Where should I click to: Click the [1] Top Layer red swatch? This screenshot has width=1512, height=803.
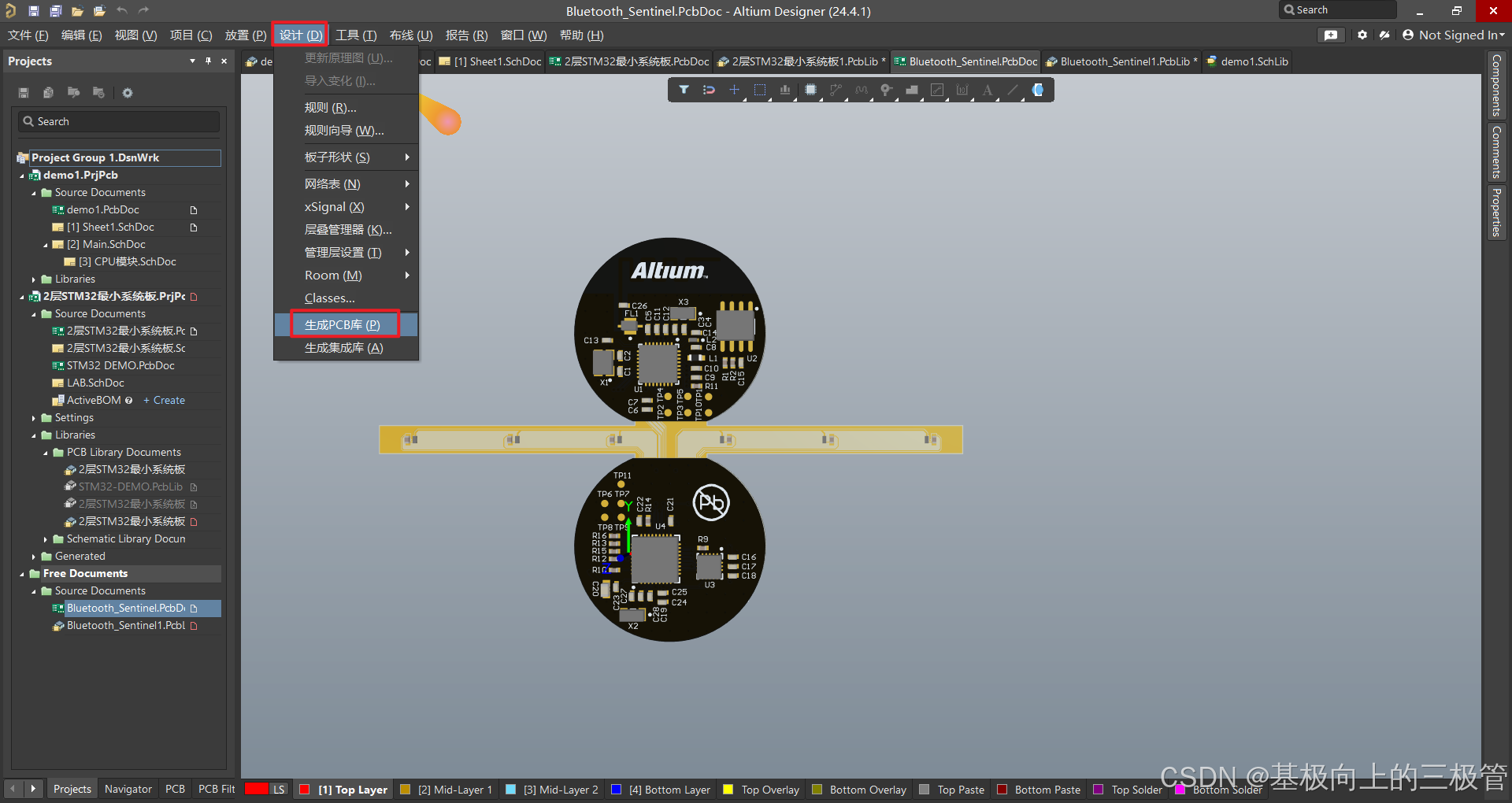tap(305, 789)
